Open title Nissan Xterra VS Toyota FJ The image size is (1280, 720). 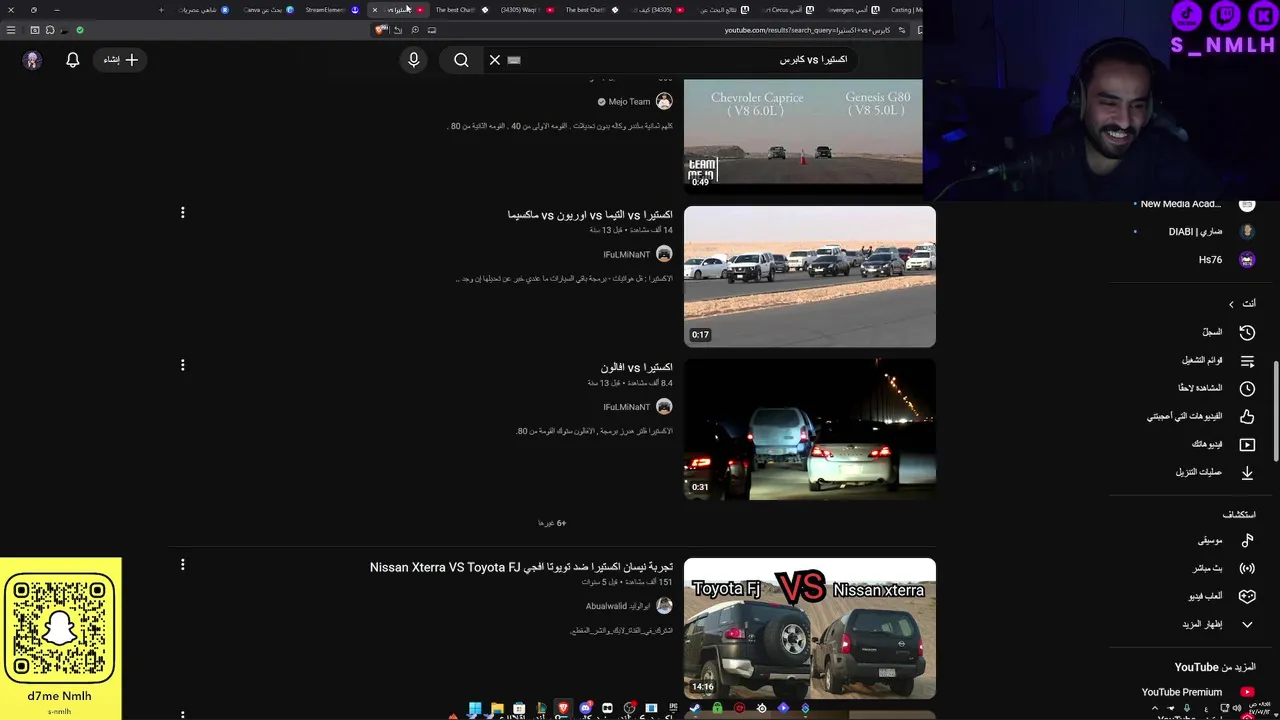(x=521, y=567)
